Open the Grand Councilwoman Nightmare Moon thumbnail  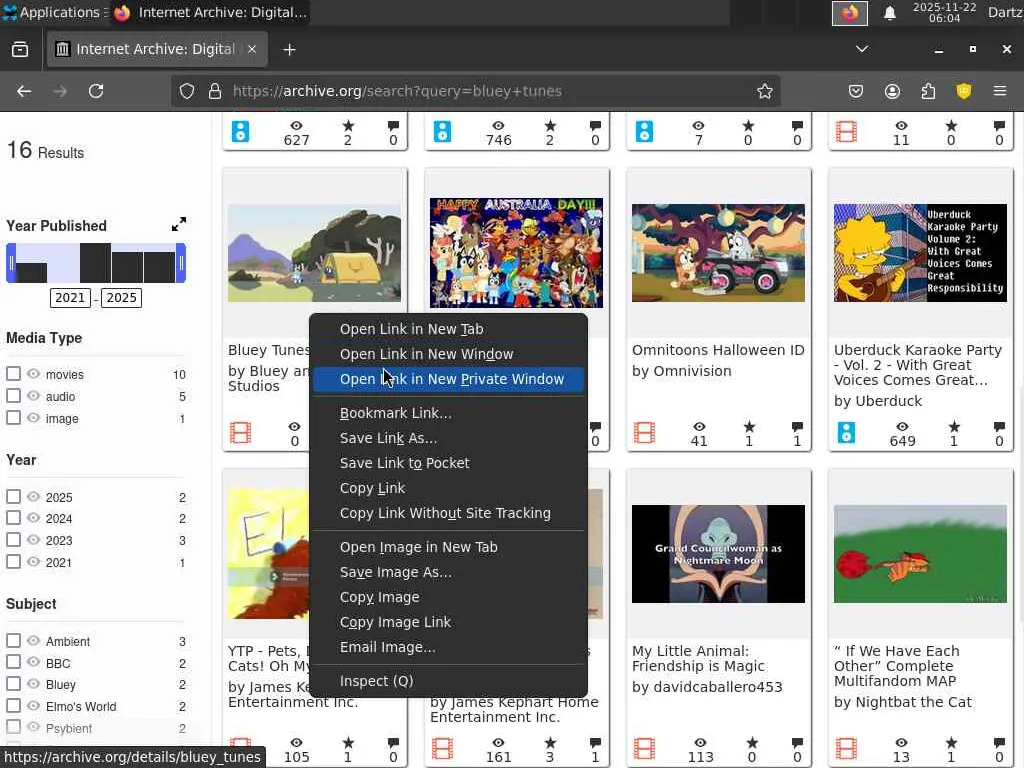point(718,554)
